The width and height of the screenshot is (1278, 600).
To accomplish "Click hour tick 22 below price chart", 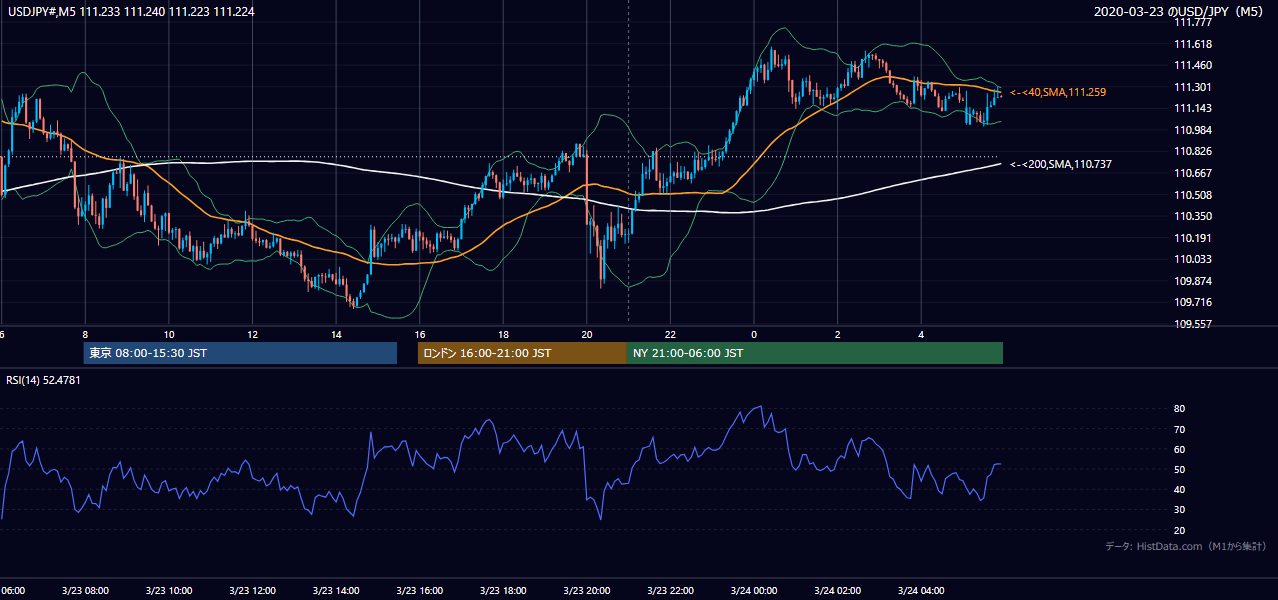I will click(x=671, y=335).
